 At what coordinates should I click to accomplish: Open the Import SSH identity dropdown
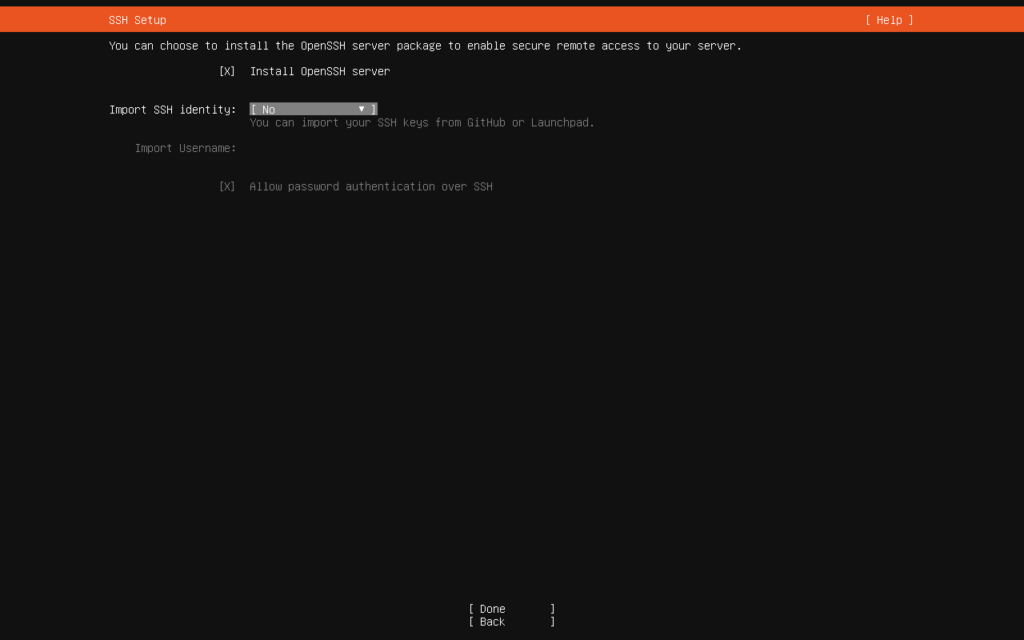pos(312,109)
